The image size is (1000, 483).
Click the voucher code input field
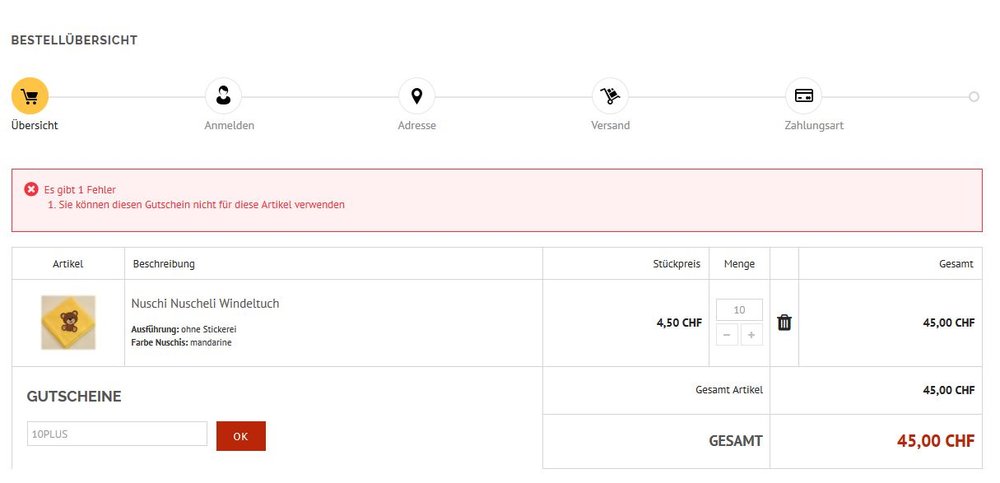click(x=117, y=434)
